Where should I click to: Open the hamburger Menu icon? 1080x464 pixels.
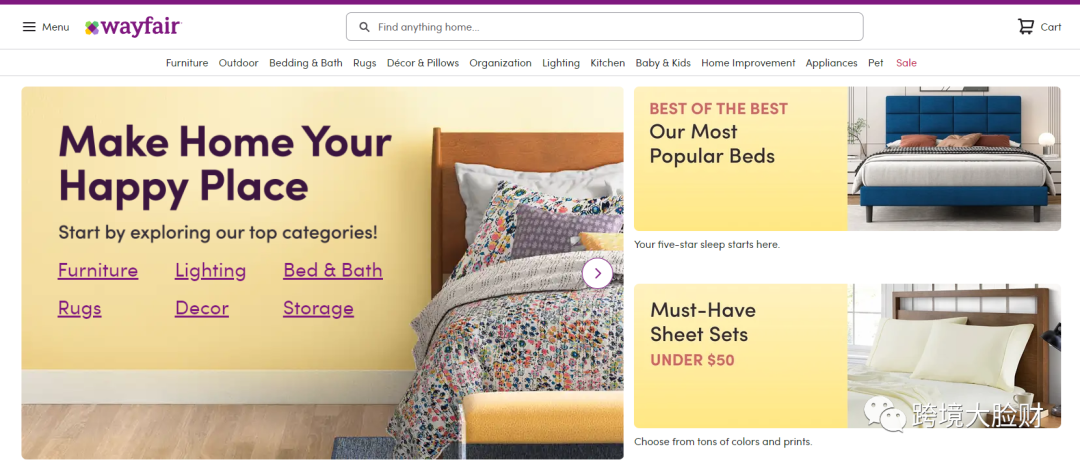(29, 27)
